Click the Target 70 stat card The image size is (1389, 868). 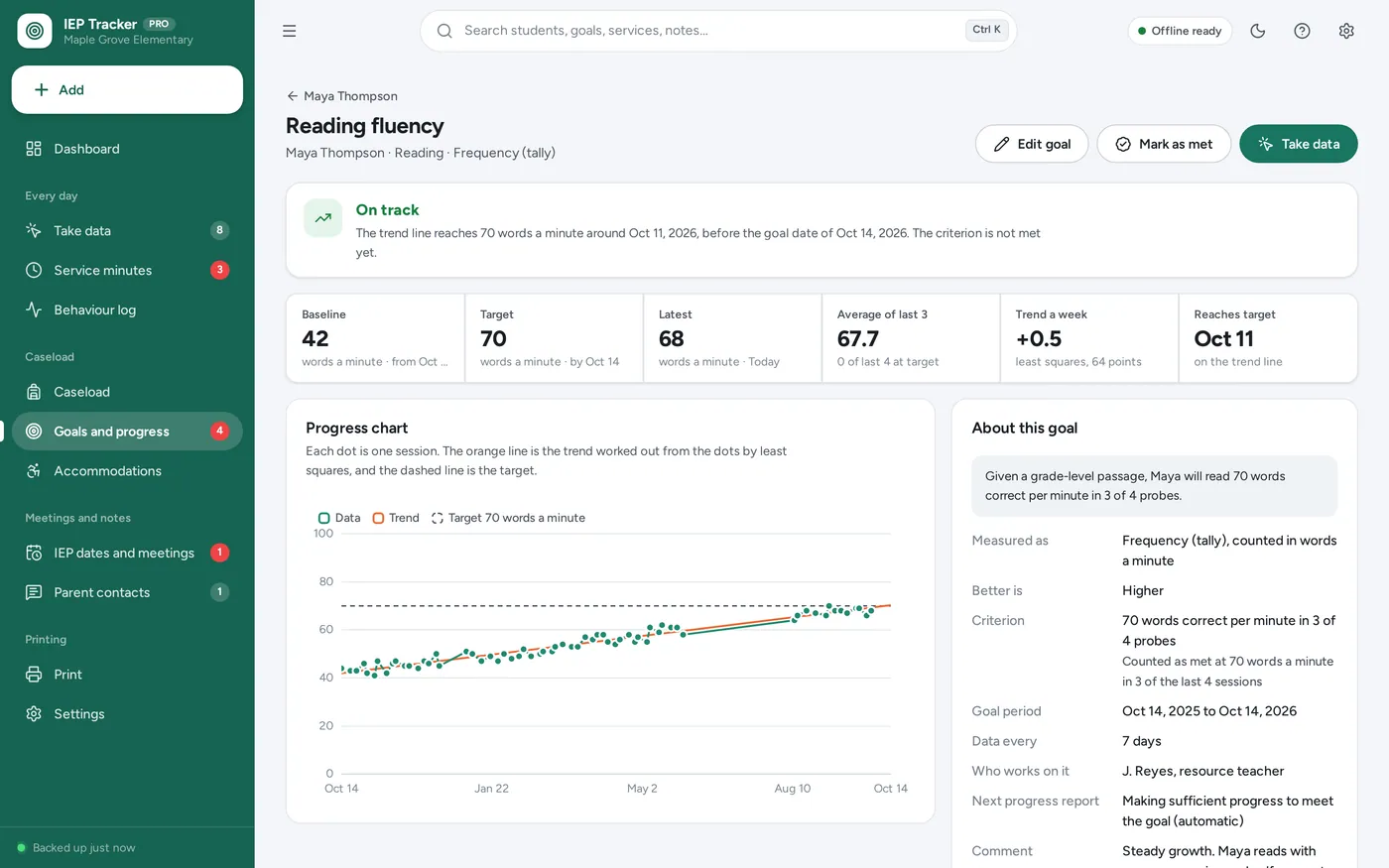coord(554,338)
